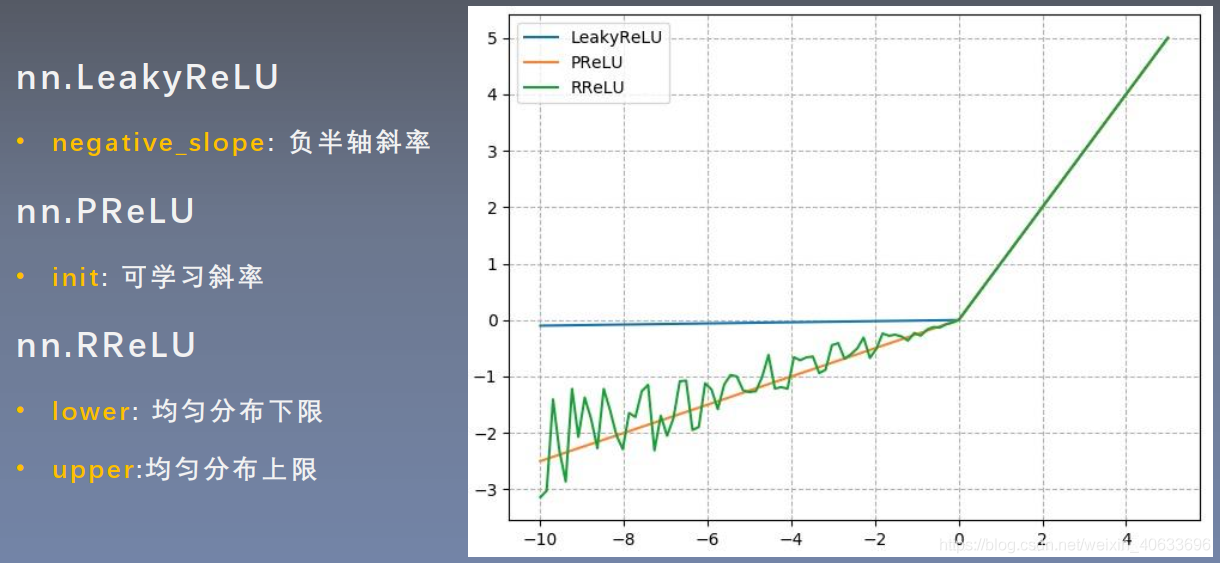Click the orange PReLU legend line
The width and height of the screenshot is (1220, 563).
[x=541, y=62]
